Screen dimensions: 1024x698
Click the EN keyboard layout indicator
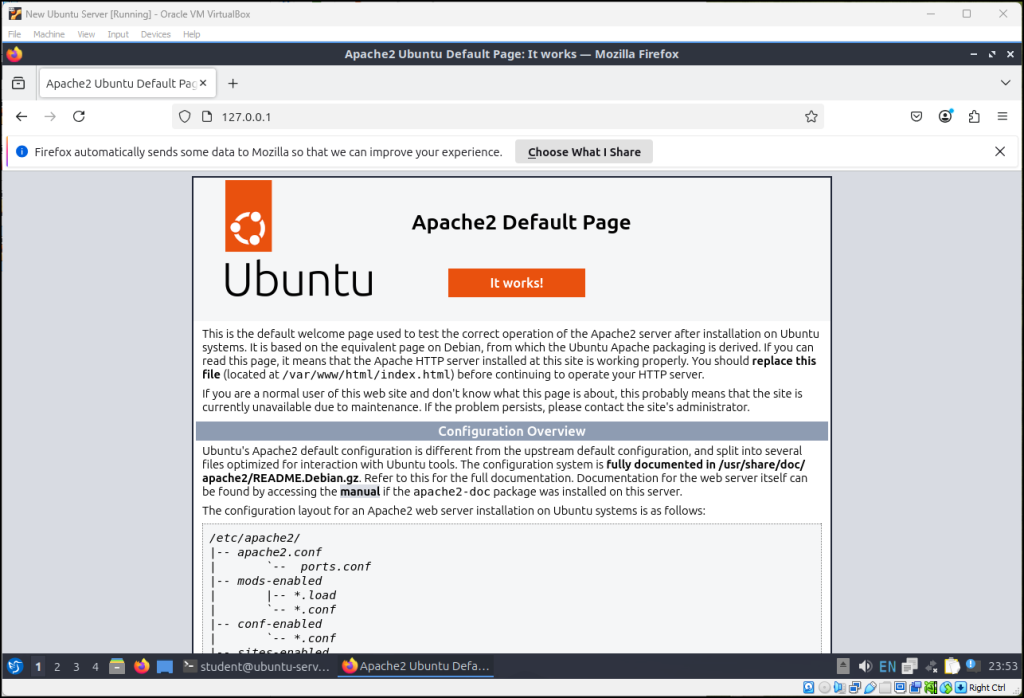point(888,666)
